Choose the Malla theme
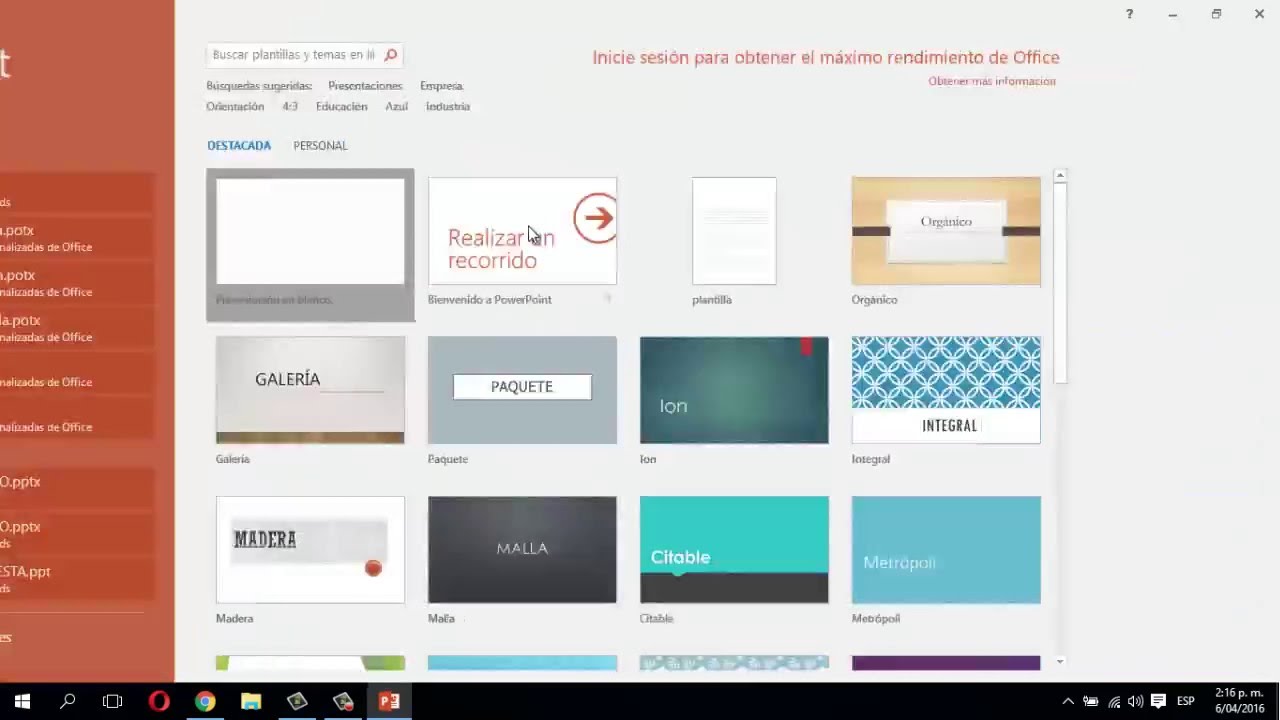The image size is (1280, 720). [x=522, y=550]
